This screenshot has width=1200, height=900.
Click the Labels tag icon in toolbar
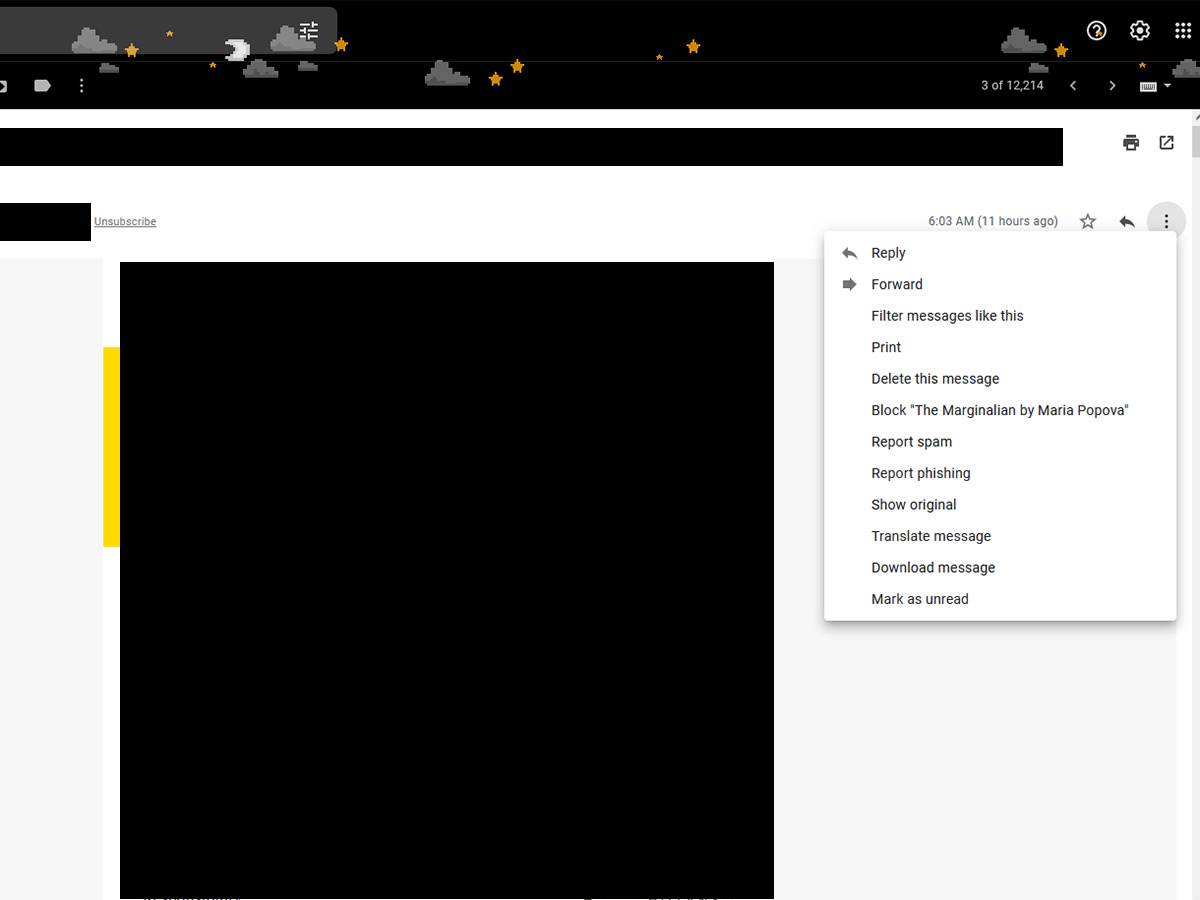click(42, 86)
